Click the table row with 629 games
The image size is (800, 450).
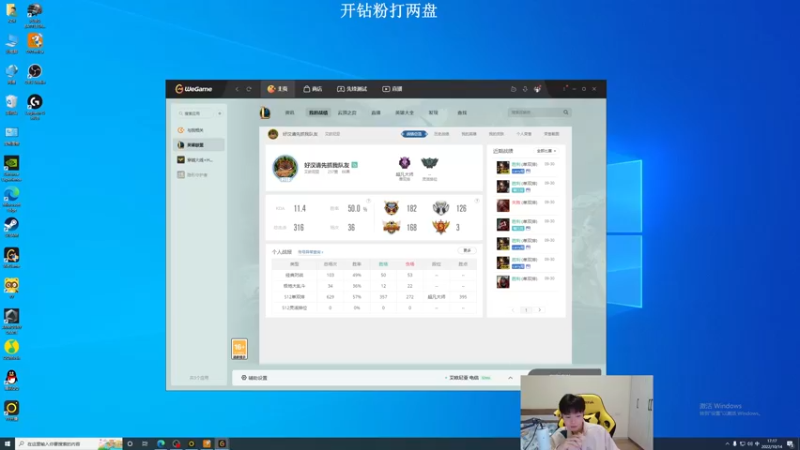pos(374,296)
